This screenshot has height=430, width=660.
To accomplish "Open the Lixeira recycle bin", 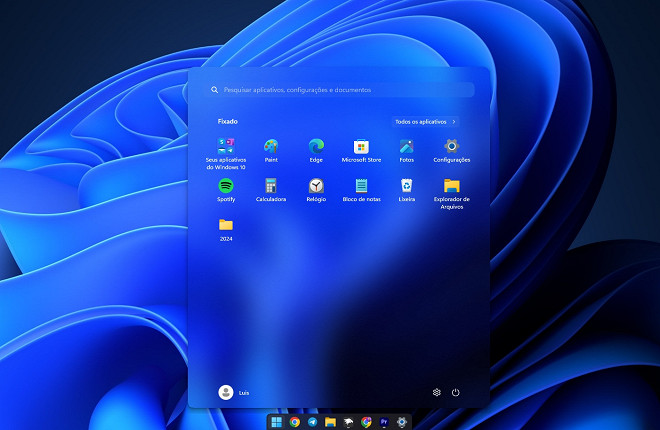I will pyautogui.click(x=407, y=190).
